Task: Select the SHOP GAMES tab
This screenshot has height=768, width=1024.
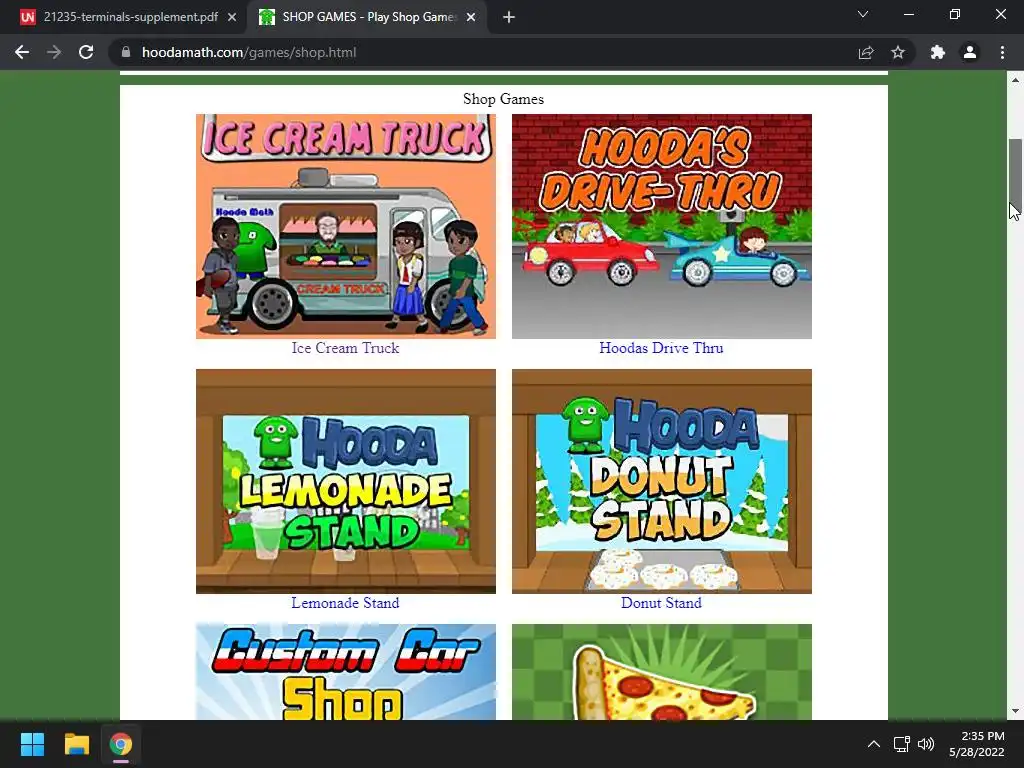Action: (367, 17)
